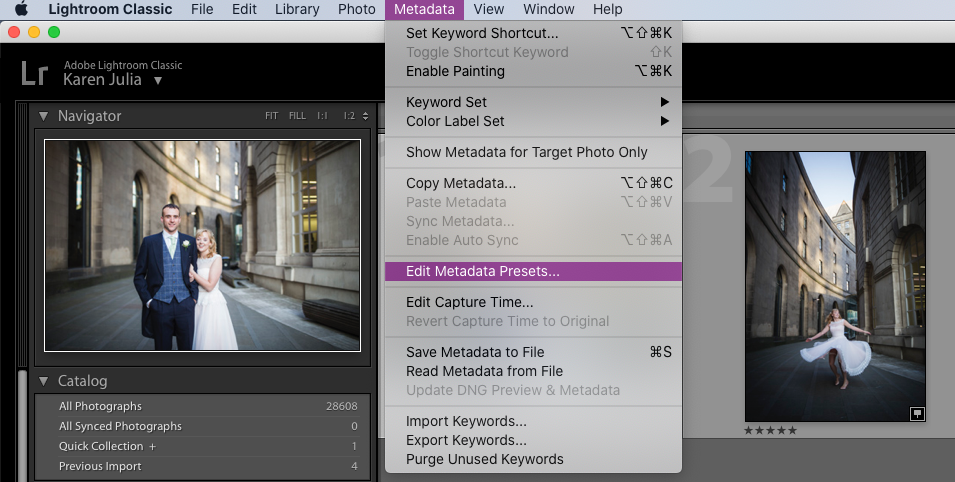
Task: Toggle Show Metadata for Target Photo Only
Action: [x=533, y=152]
